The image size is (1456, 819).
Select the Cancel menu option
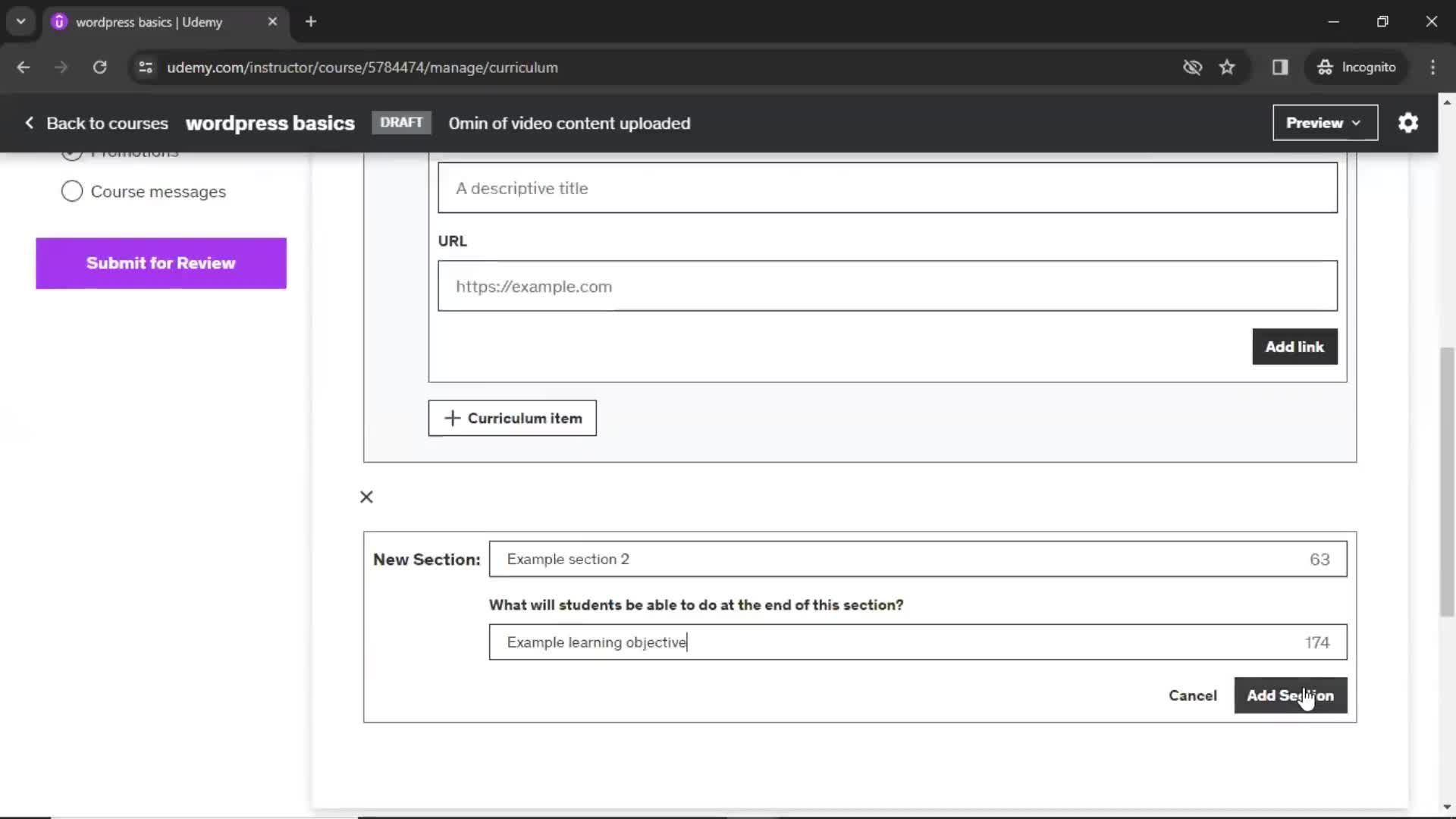(x=1193, y=695)
